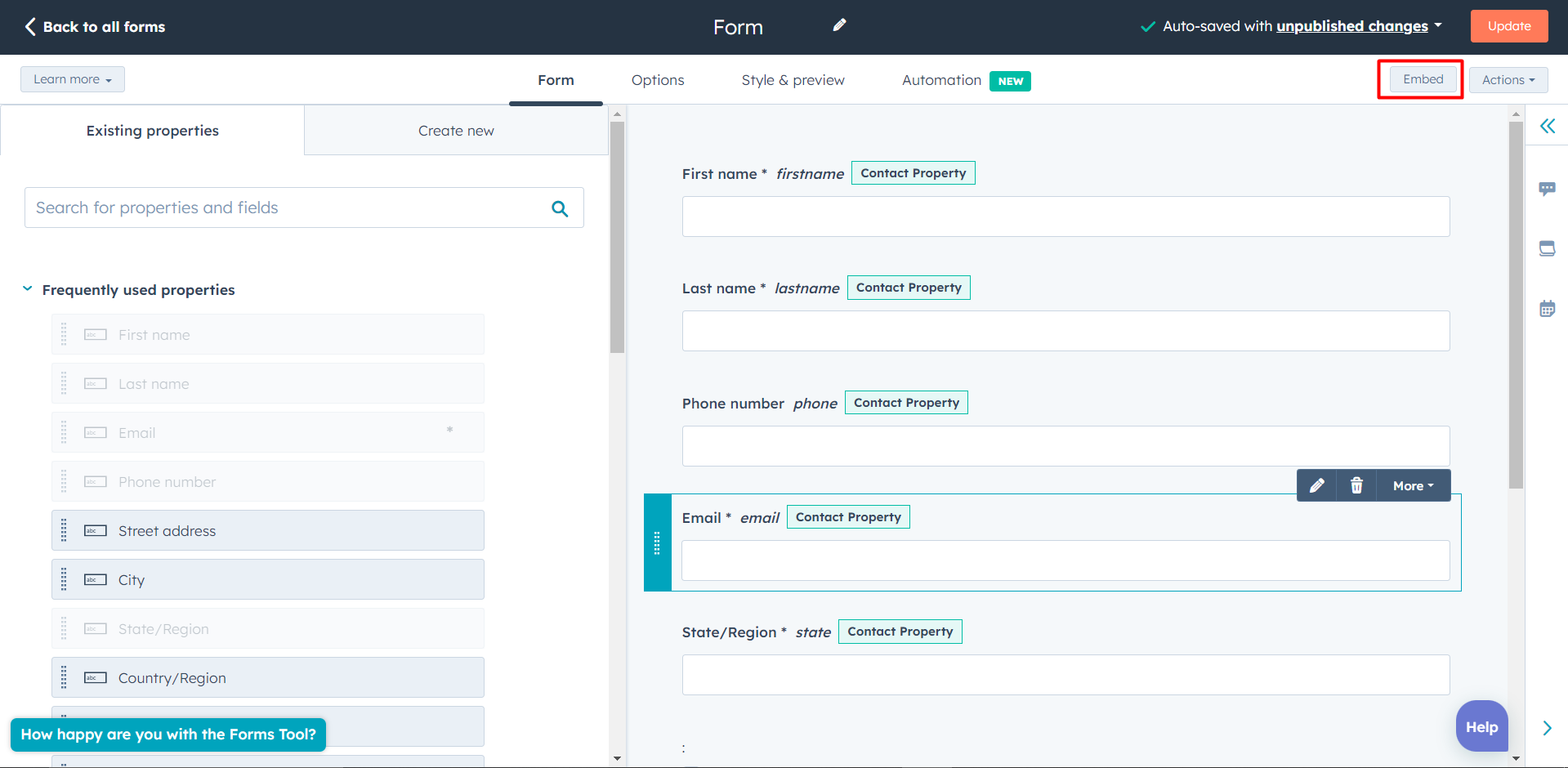Open the comments panel in the right sidebar

pos(1548,188)
